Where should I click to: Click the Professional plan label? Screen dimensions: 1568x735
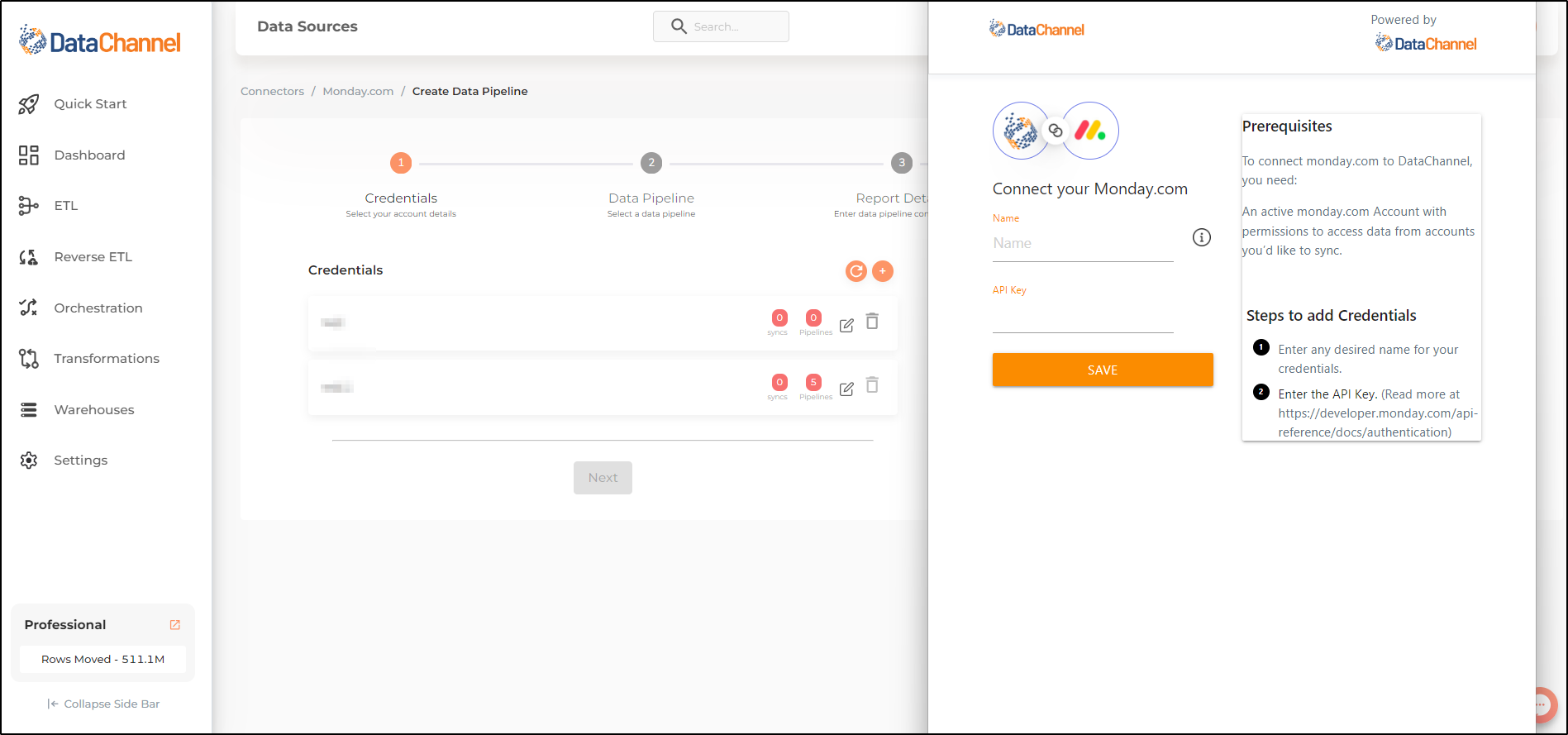(65, 625)
